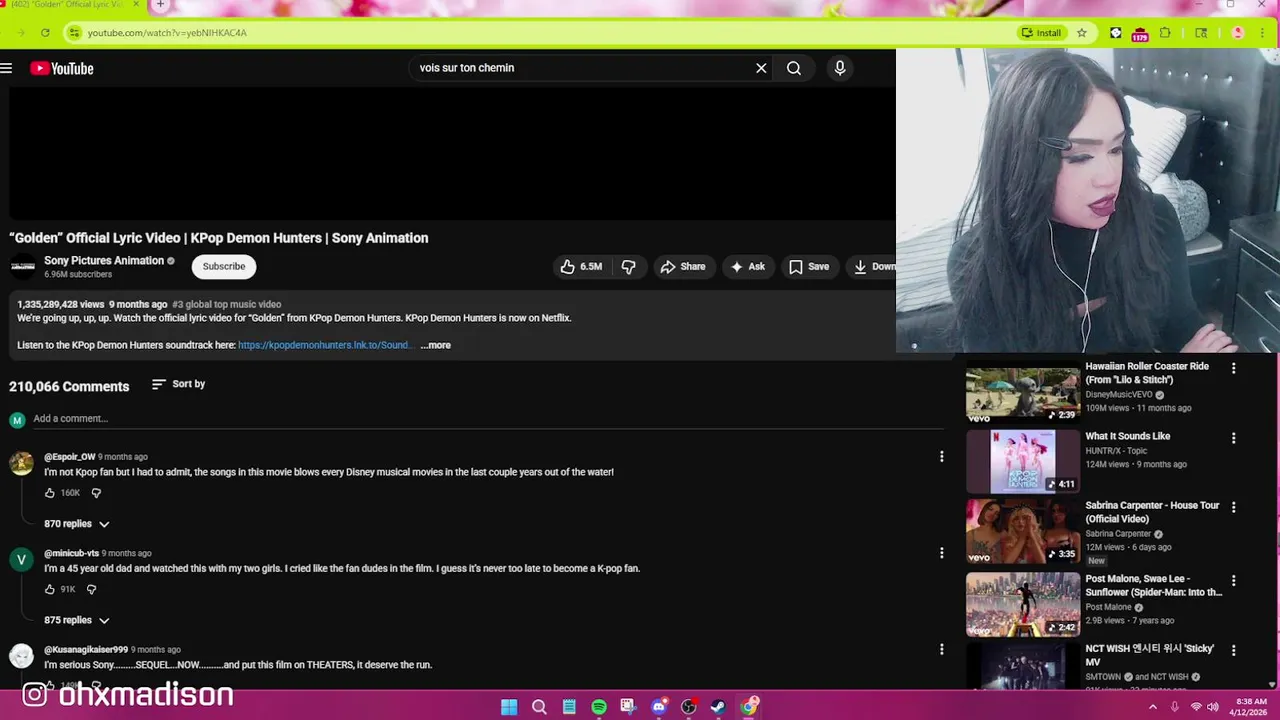Screen dimensions: 1280x720
Task: Open the Sort by comments dropdown
Action: (x=179, y=384)
